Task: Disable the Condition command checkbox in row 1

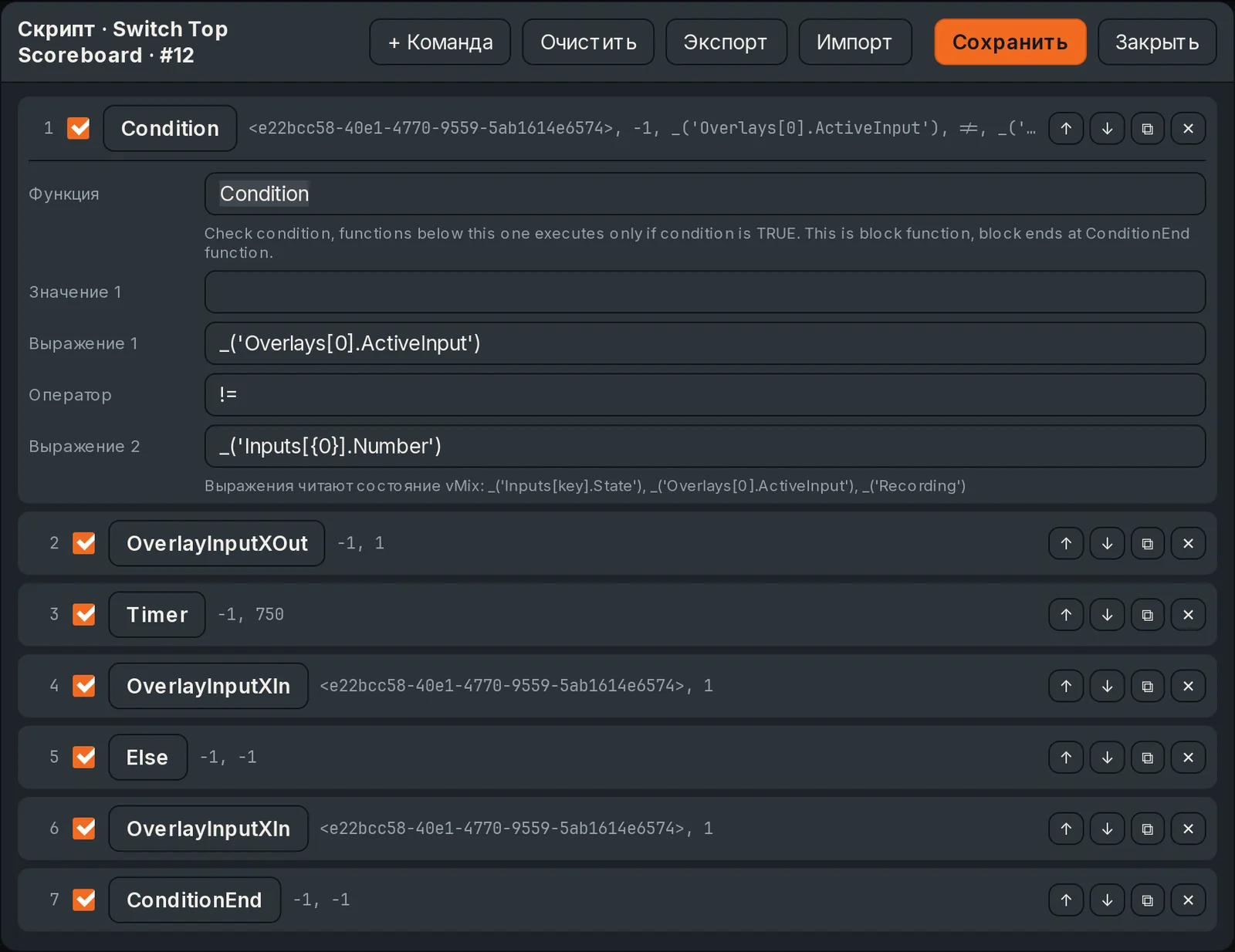Action: pos(79,128)
